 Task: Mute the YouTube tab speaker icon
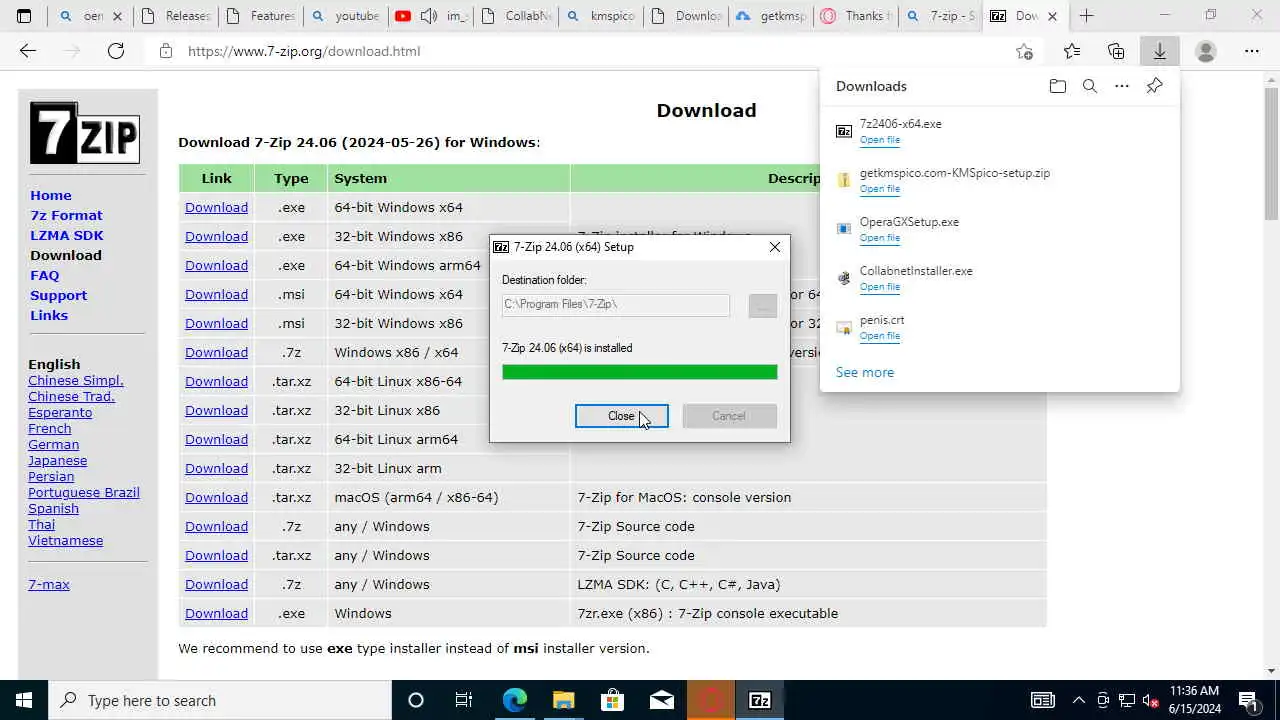pyautogui.click(x=430, y=16)
